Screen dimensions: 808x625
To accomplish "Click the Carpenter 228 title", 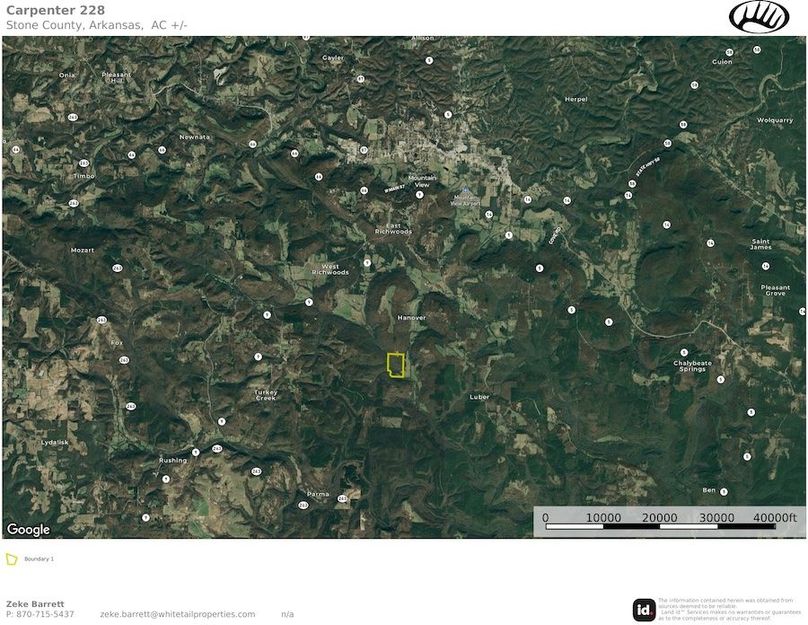I will click(55, 10).
